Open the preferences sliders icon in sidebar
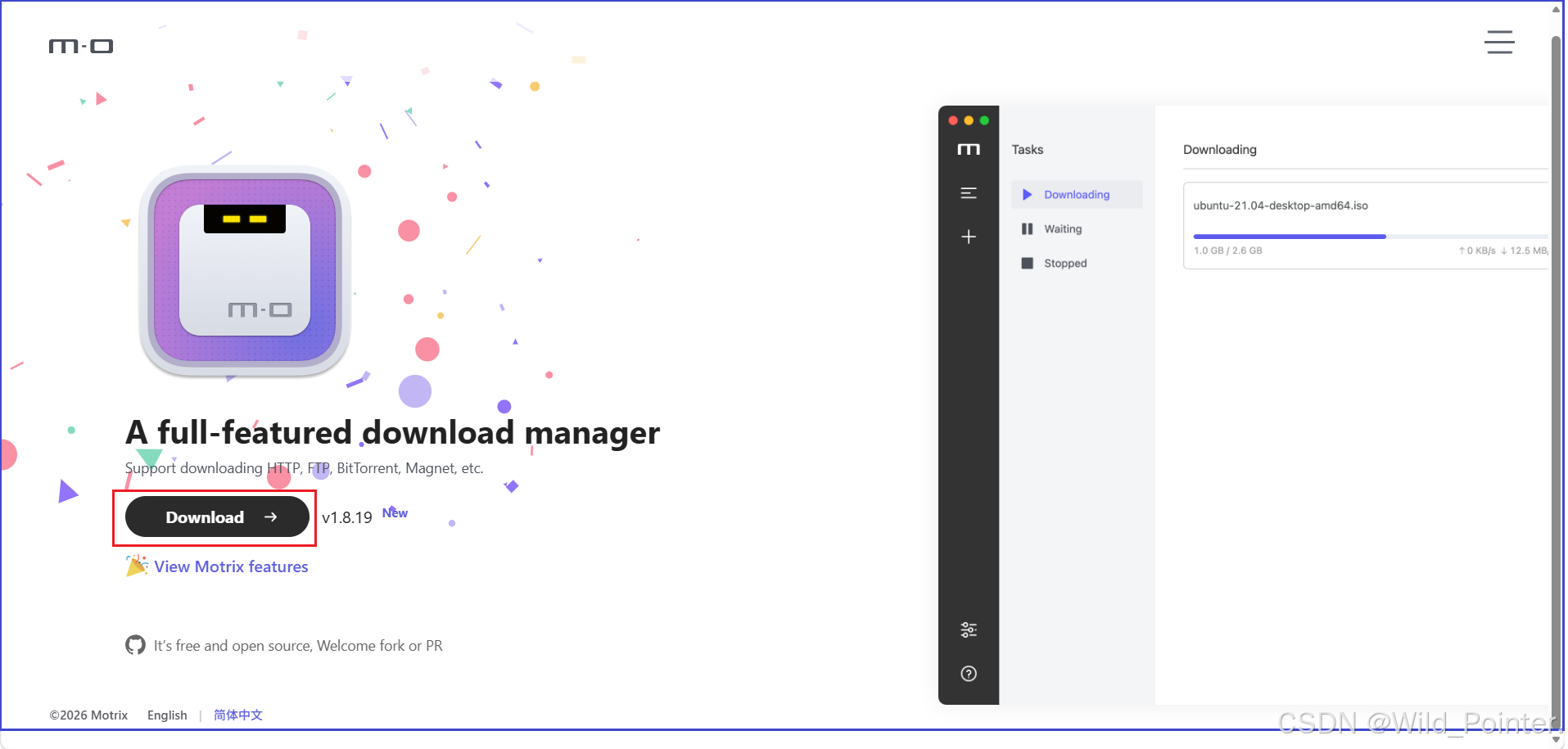Viewport: 1568px width, 749px height. pos(969,629)
